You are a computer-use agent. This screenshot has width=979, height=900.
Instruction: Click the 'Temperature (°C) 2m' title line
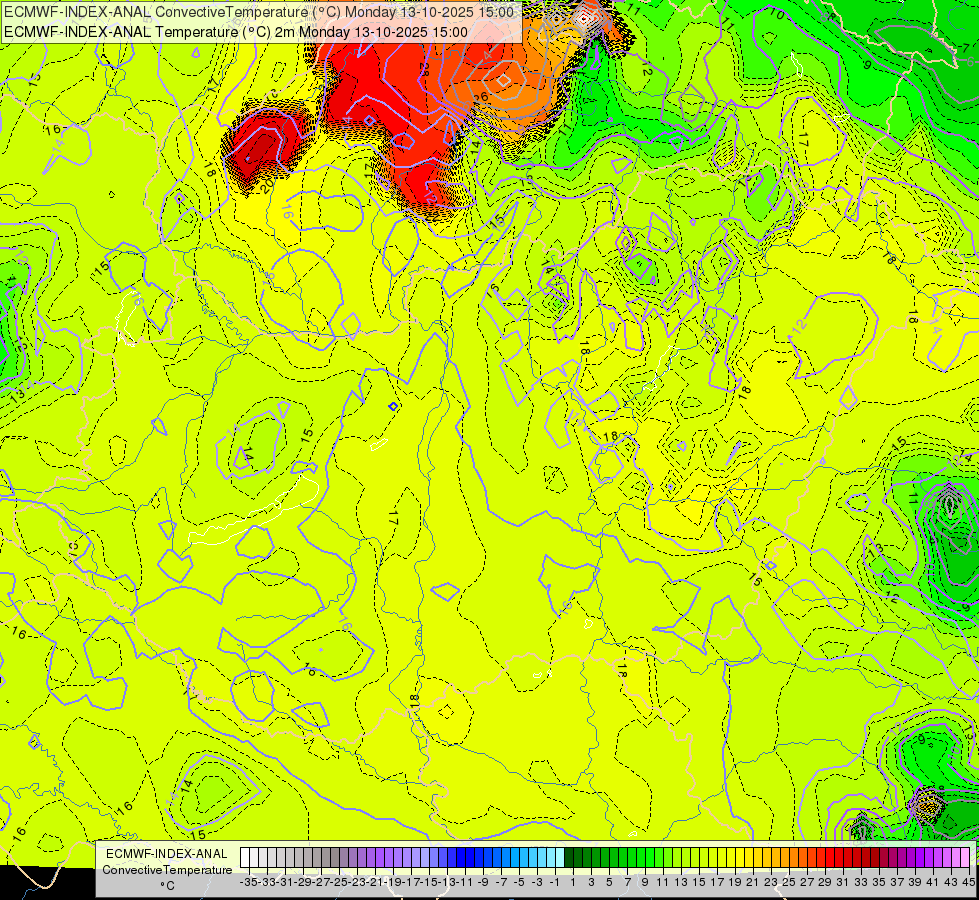[235, 32]
